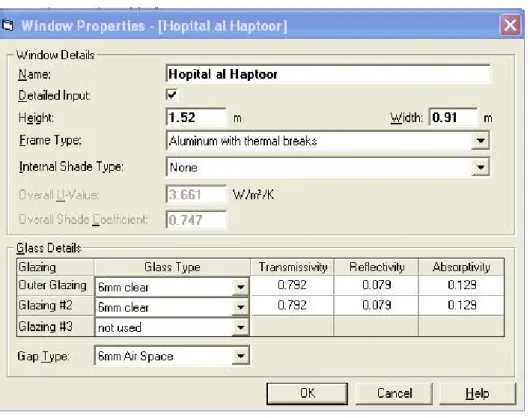This screenshot has width=530, height=418.
Task: Select Outer Glazing transmissivity cell 0.792
Action: pyautogui.click(x=292, y=285)
